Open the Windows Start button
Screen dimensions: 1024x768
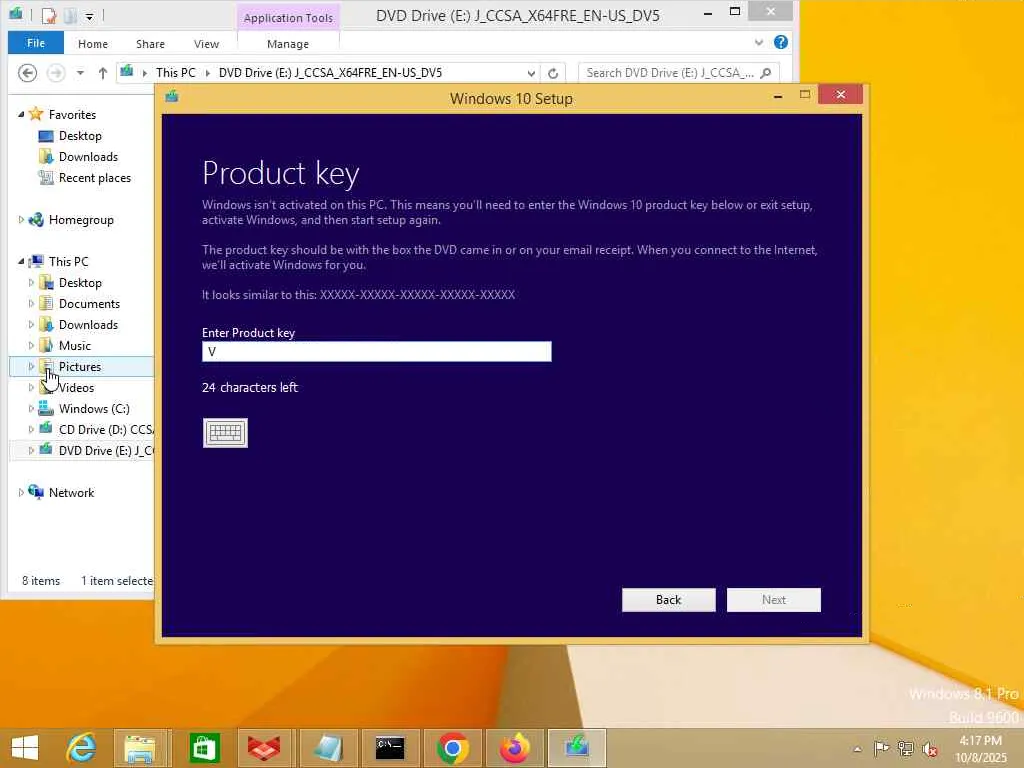point(25,748)
